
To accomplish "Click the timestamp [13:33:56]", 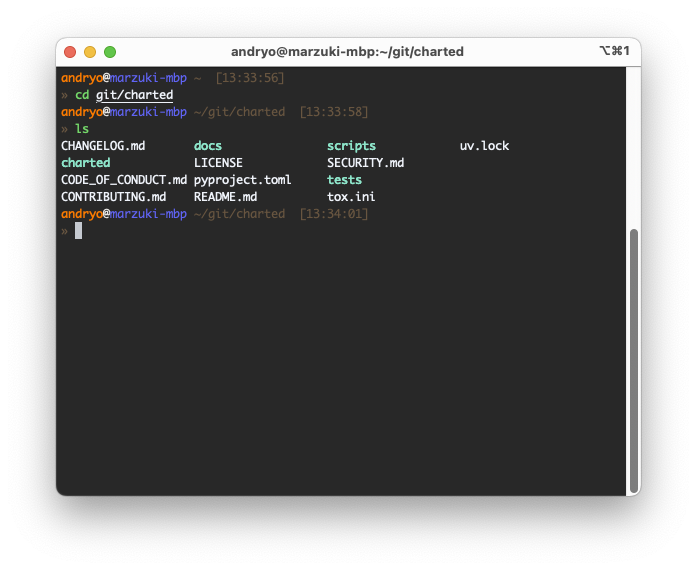I will (x=250, y=78).
